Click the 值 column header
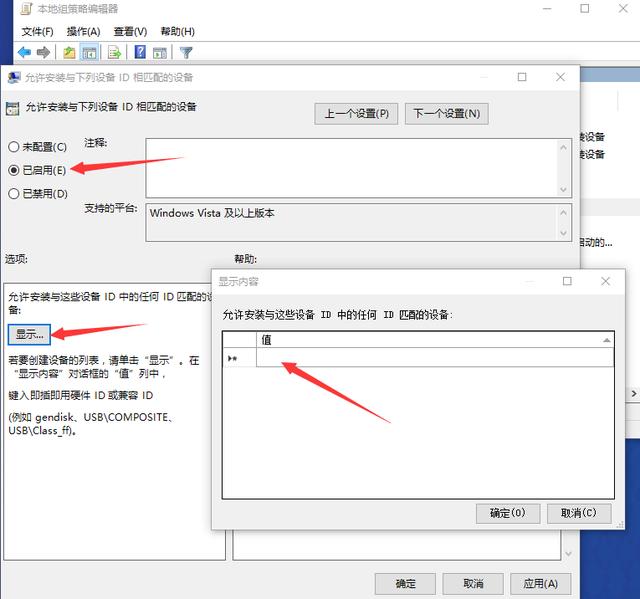This screenshot has height=599, width=640. point(435,339)
